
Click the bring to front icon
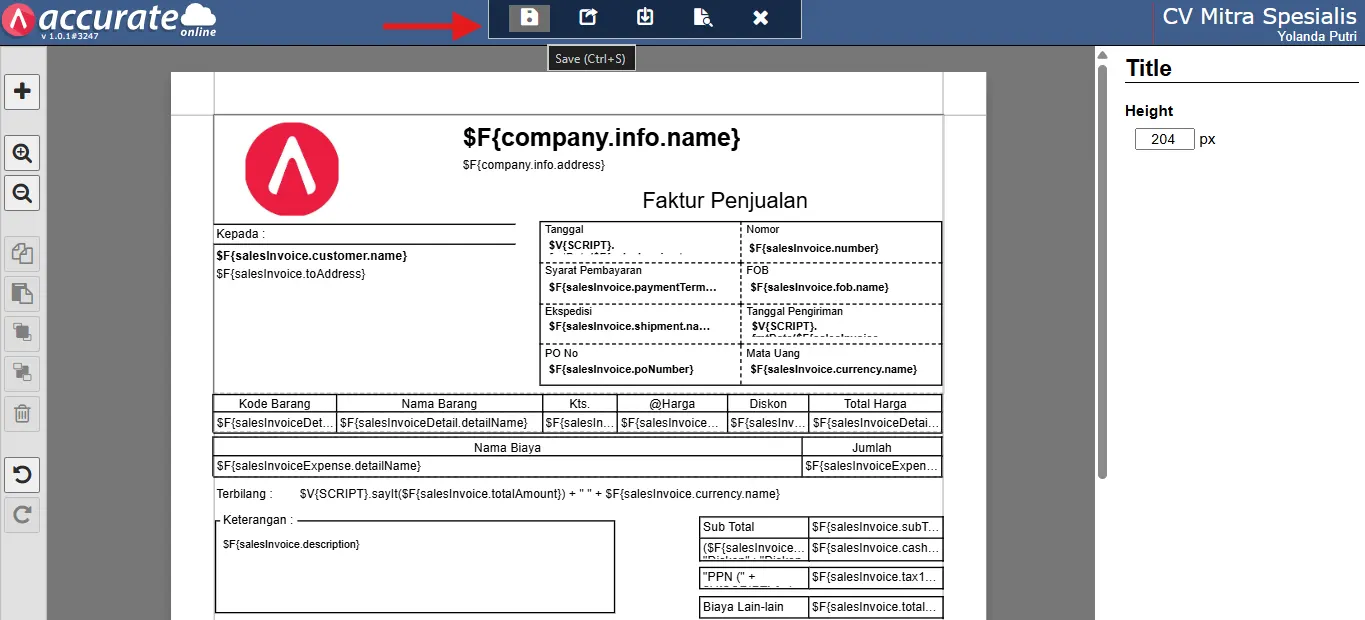(x=22, y=333)
